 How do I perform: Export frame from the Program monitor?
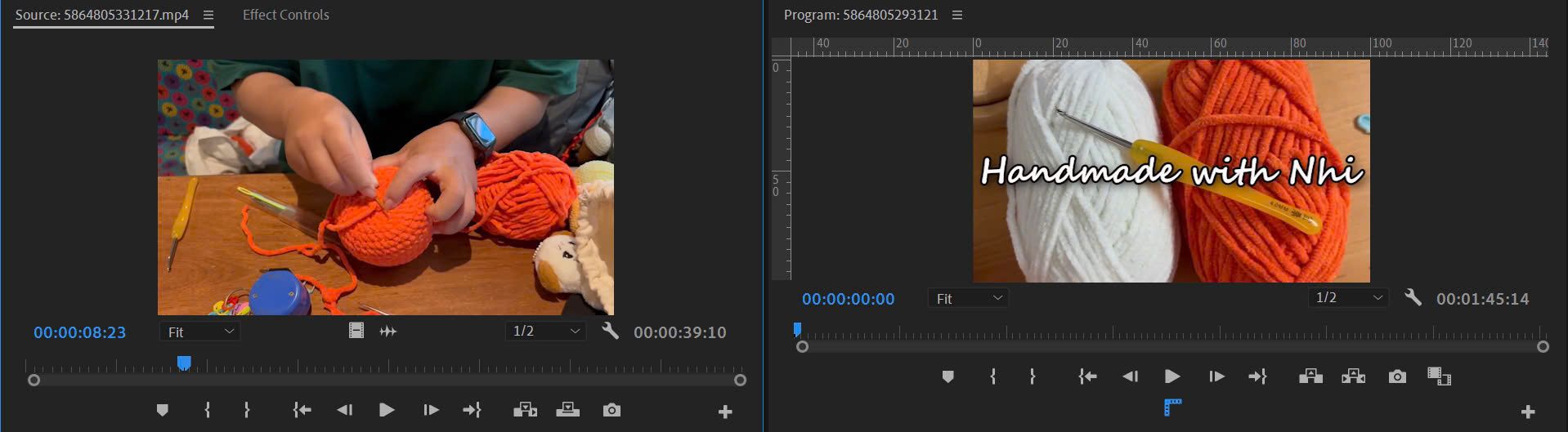1397,376
